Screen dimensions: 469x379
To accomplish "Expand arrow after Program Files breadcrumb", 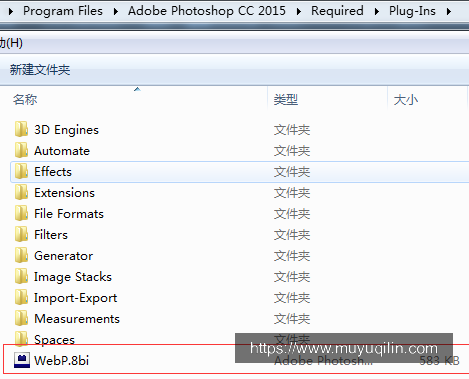I will pyautogui.click(x=116, y=12).
